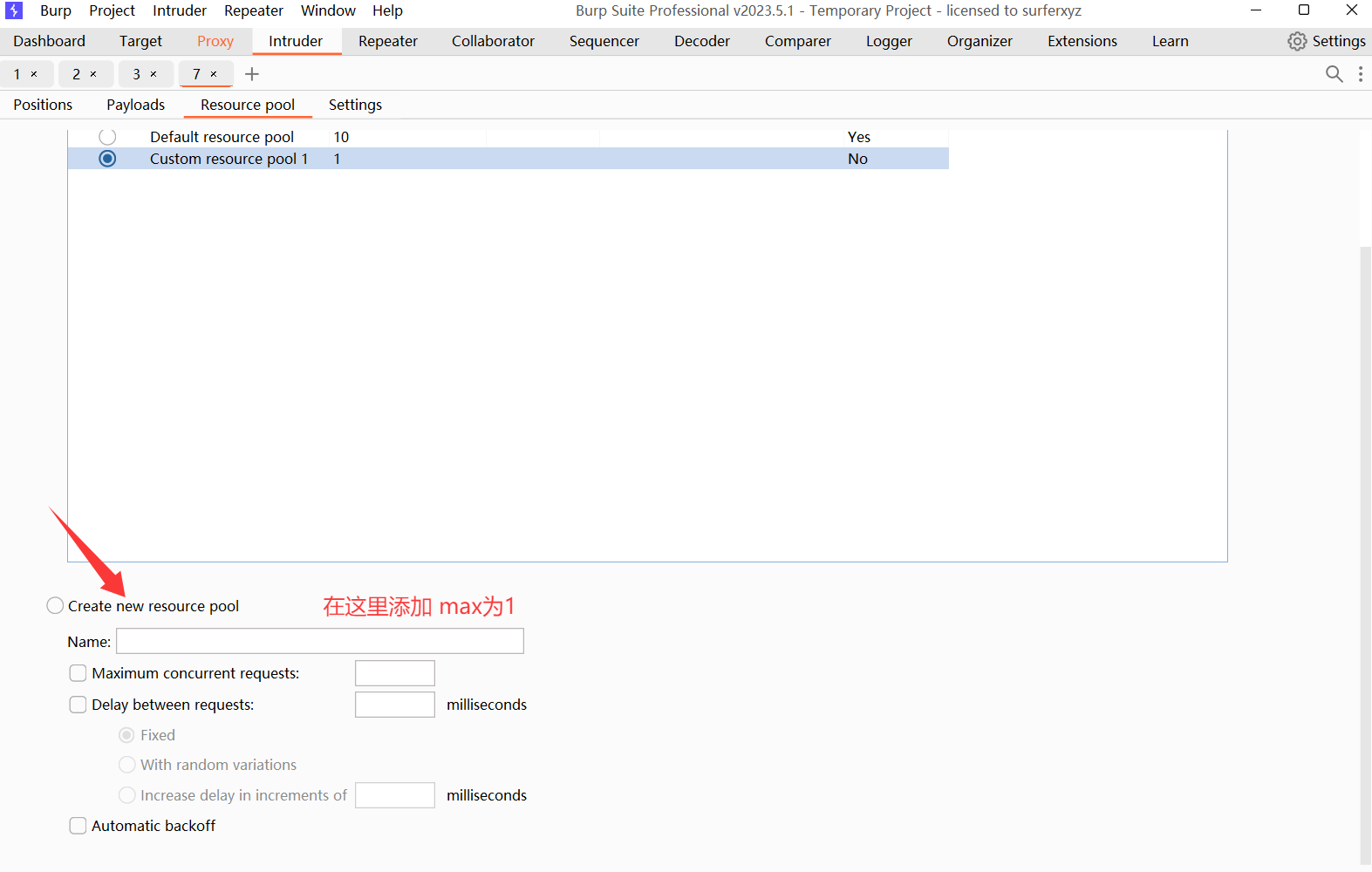Switch to the Repeater tool tab
Screen dimensions: 1372x872
click(x=388, y=41)
